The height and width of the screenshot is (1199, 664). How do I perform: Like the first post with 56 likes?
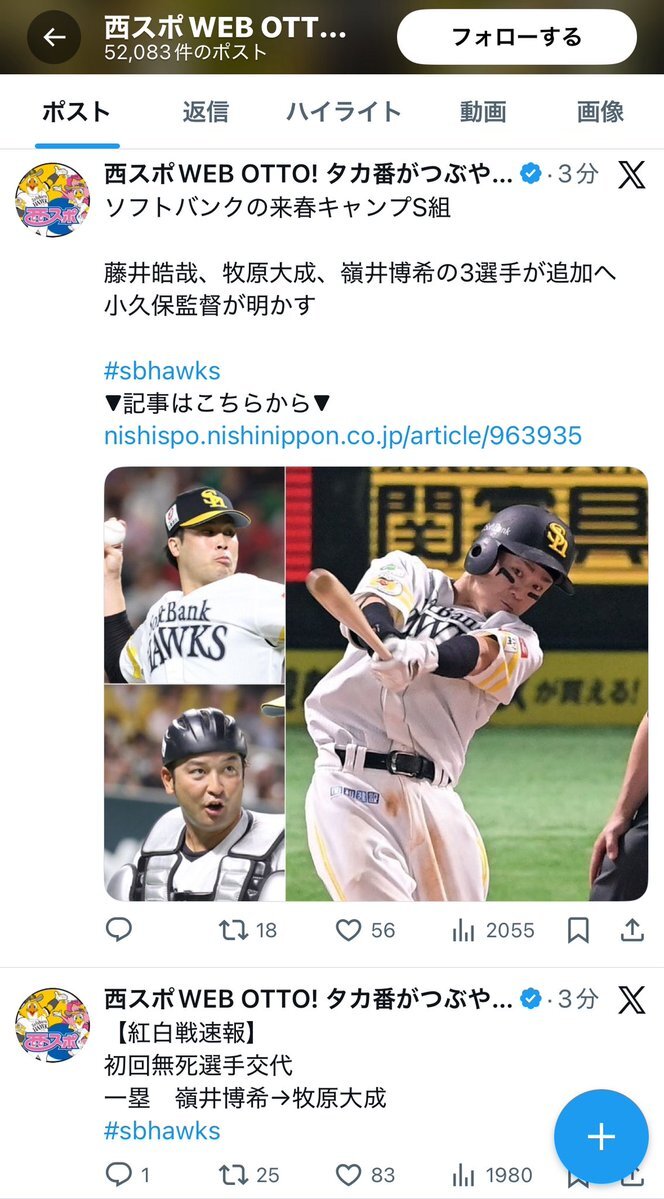point(365,930)
